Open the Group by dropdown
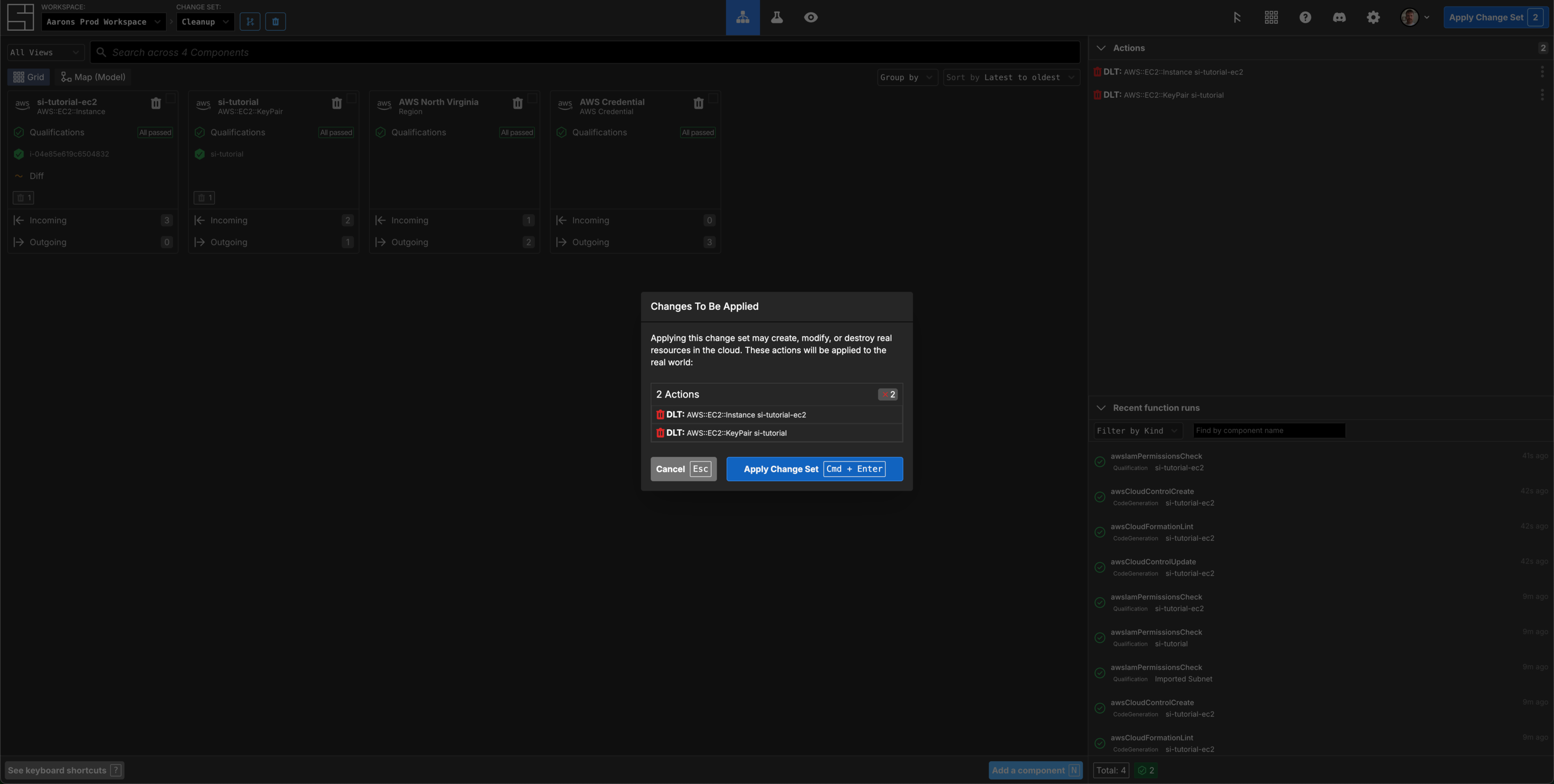The width and height of the screenshot is (1554, 784). pyautogui.click(x=907, y=77)
